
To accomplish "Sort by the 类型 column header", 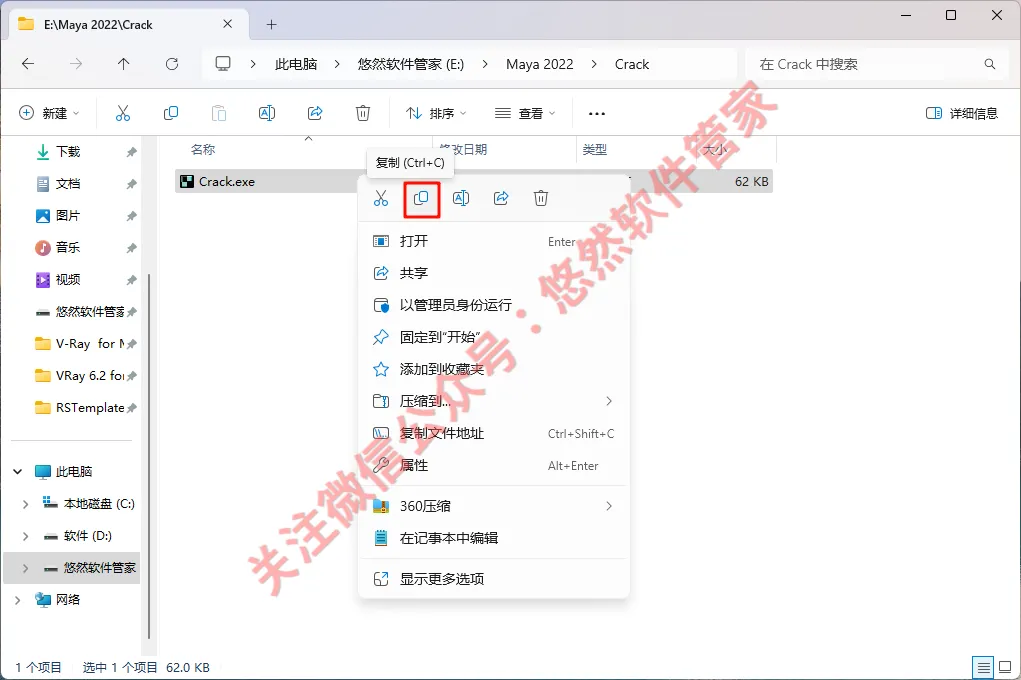I will (x=594, y=150).
